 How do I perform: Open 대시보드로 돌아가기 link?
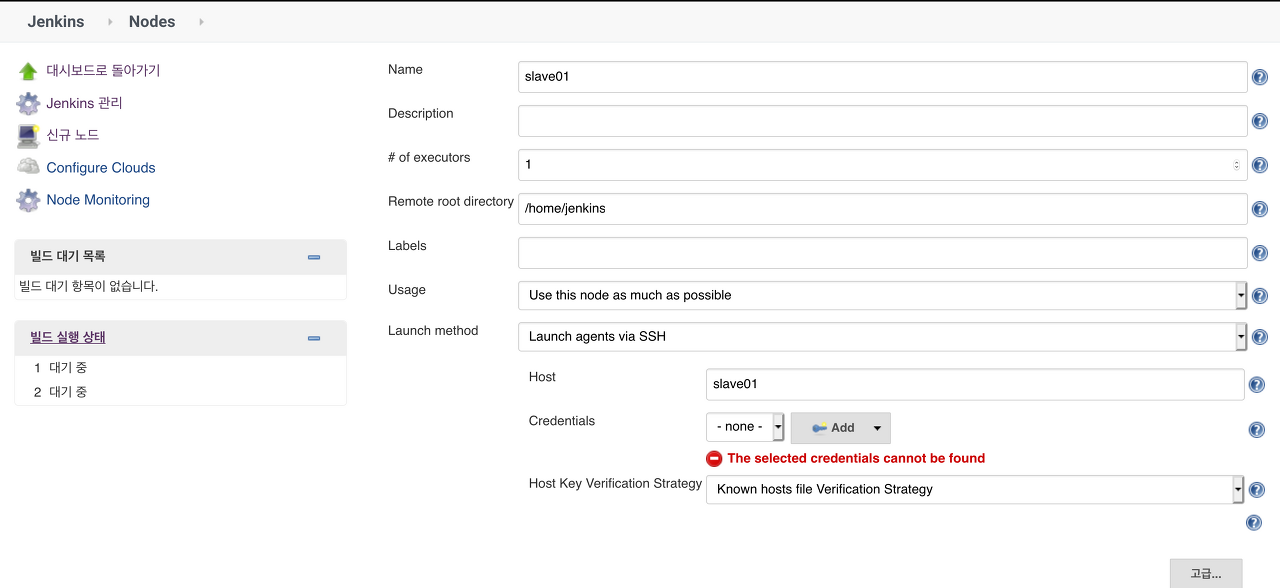click(103, 71)
